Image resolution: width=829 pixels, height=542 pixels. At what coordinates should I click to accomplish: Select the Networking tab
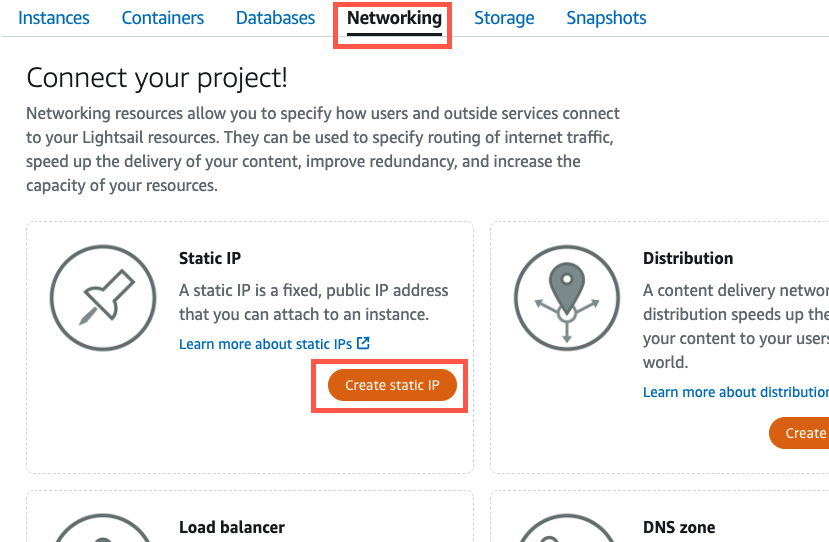pyautogui.click(x=394, y=18)
